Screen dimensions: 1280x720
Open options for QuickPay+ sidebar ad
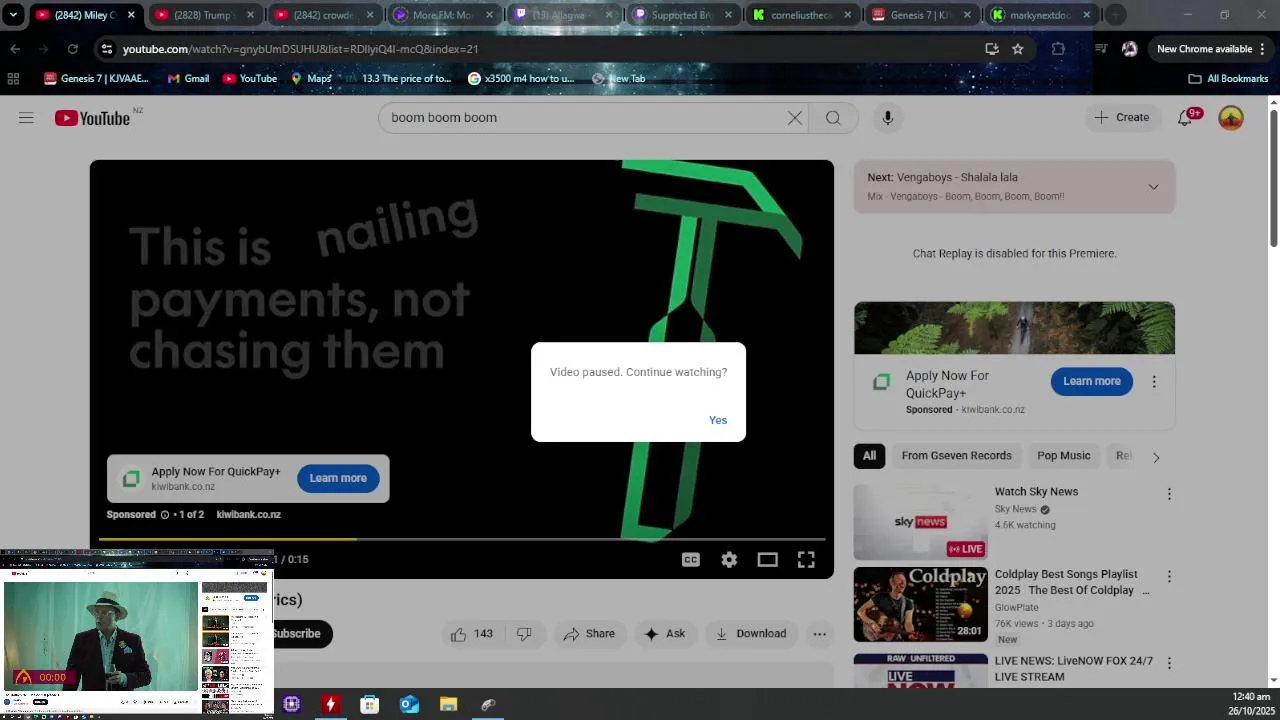tap(1154, 382)
